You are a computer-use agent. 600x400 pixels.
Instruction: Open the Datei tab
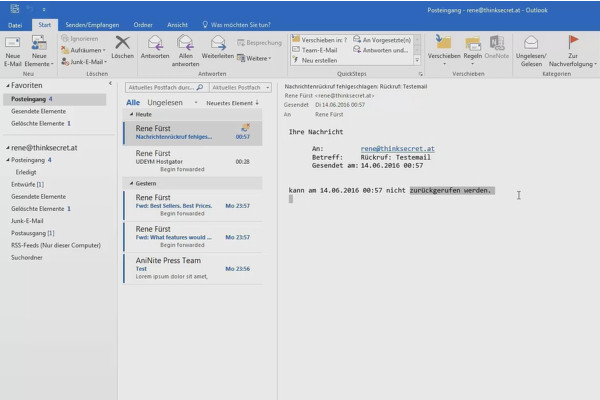(x=15, y=25)
